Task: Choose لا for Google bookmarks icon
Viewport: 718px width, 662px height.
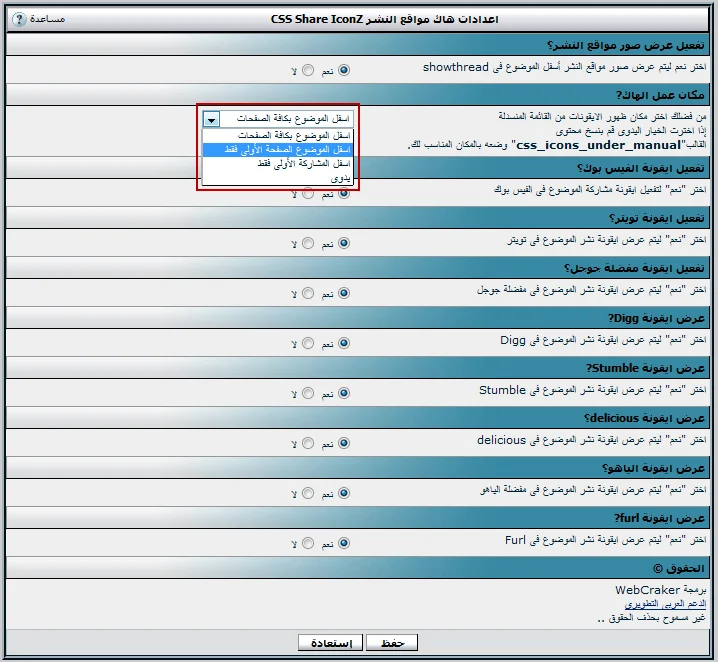Action: pyautogui.click(x=307, y=293)
